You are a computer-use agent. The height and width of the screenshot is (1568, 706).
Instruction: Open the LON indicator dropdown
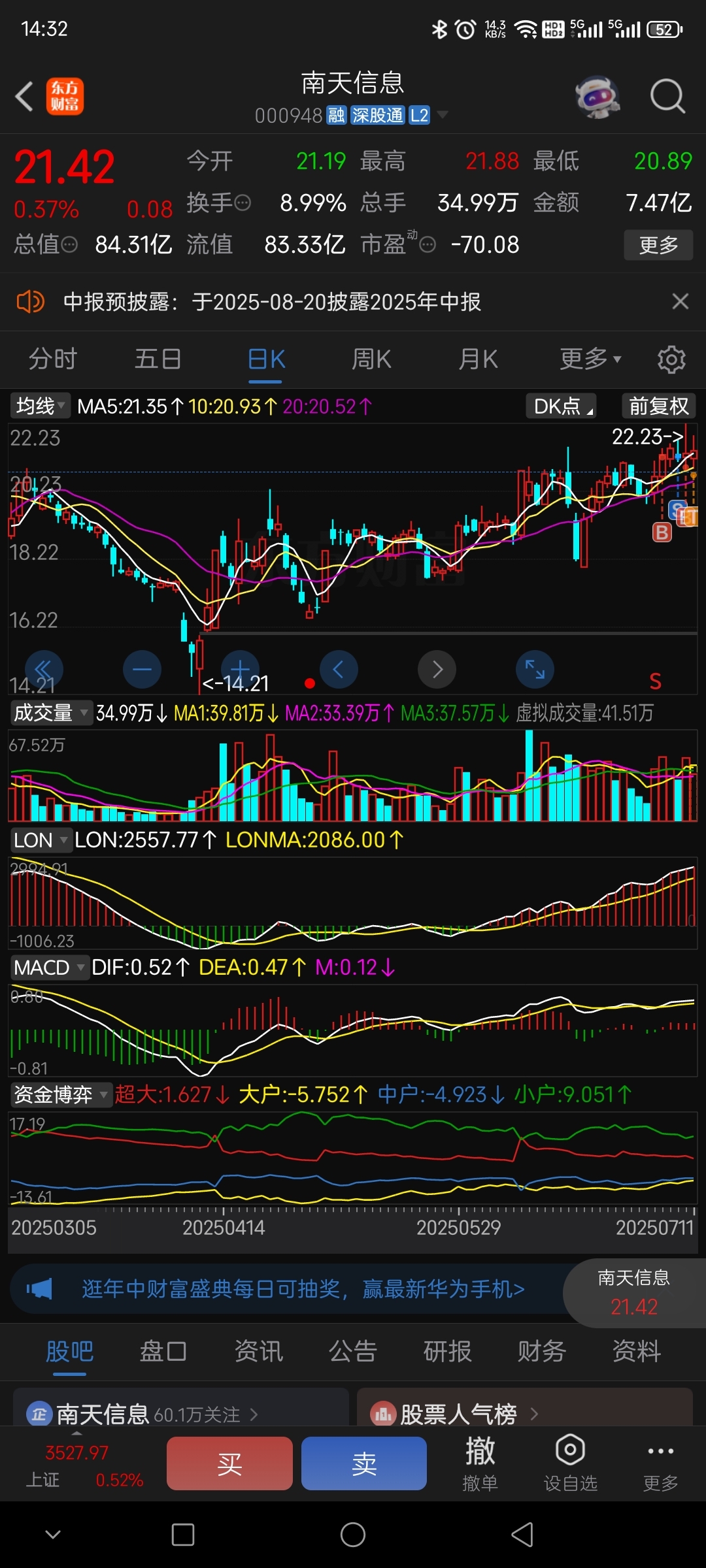tap(41, 840)
